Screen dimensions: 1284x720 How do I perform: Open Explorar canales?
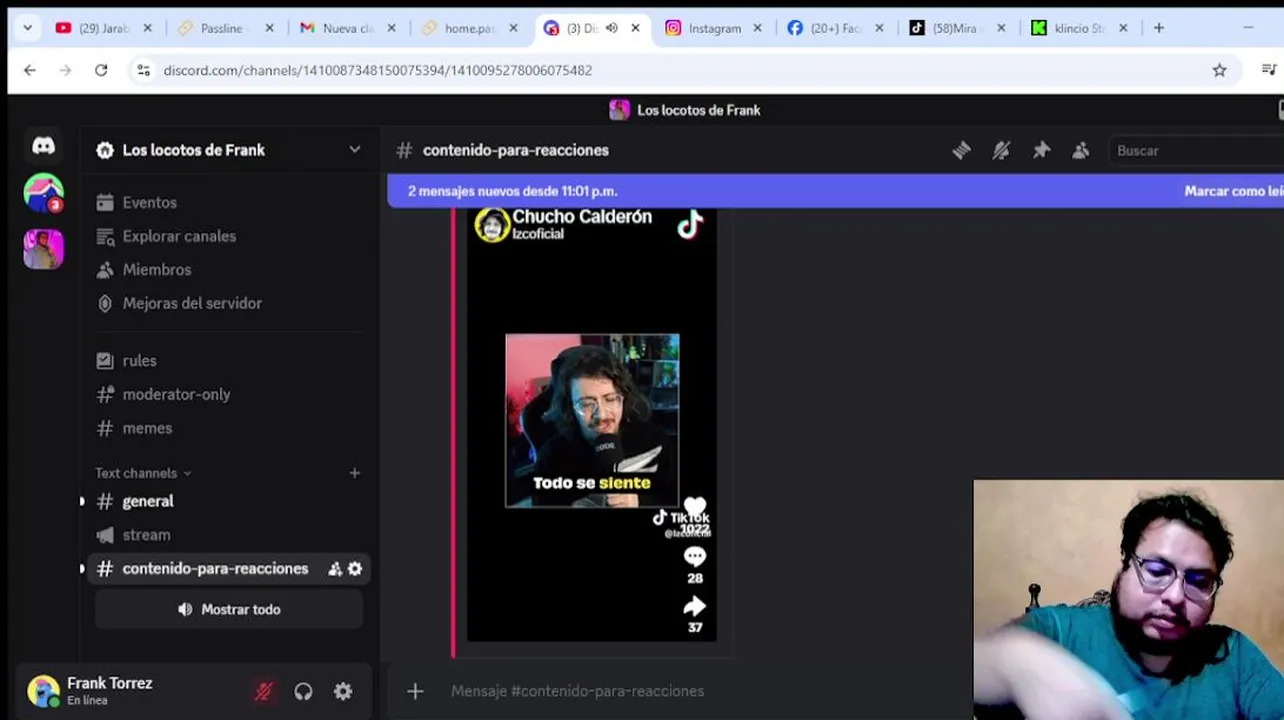click(x=230, y=236)
